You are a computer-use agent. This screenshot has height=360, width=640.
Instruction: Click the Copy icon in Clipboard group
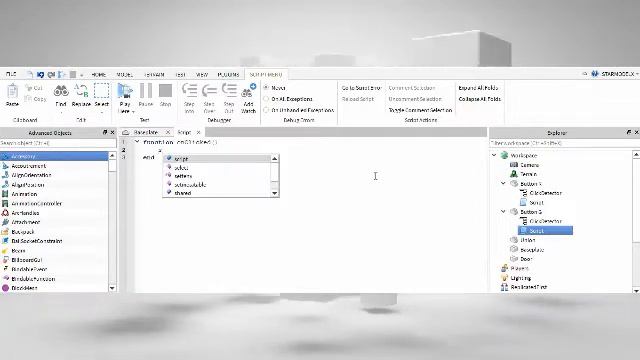[28, 98]
